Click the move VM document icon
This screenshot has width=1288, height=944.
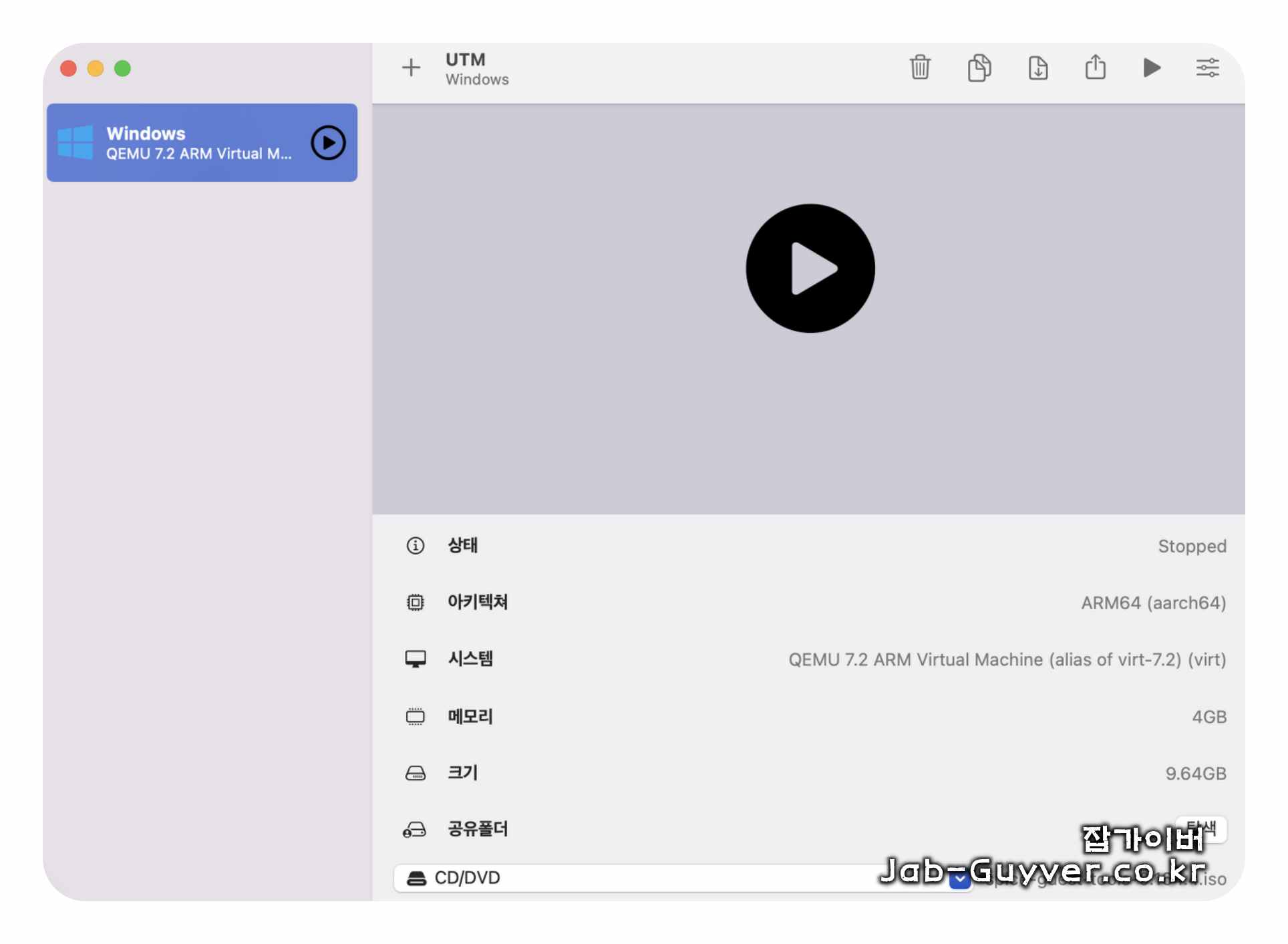(x=1037, y=67)
